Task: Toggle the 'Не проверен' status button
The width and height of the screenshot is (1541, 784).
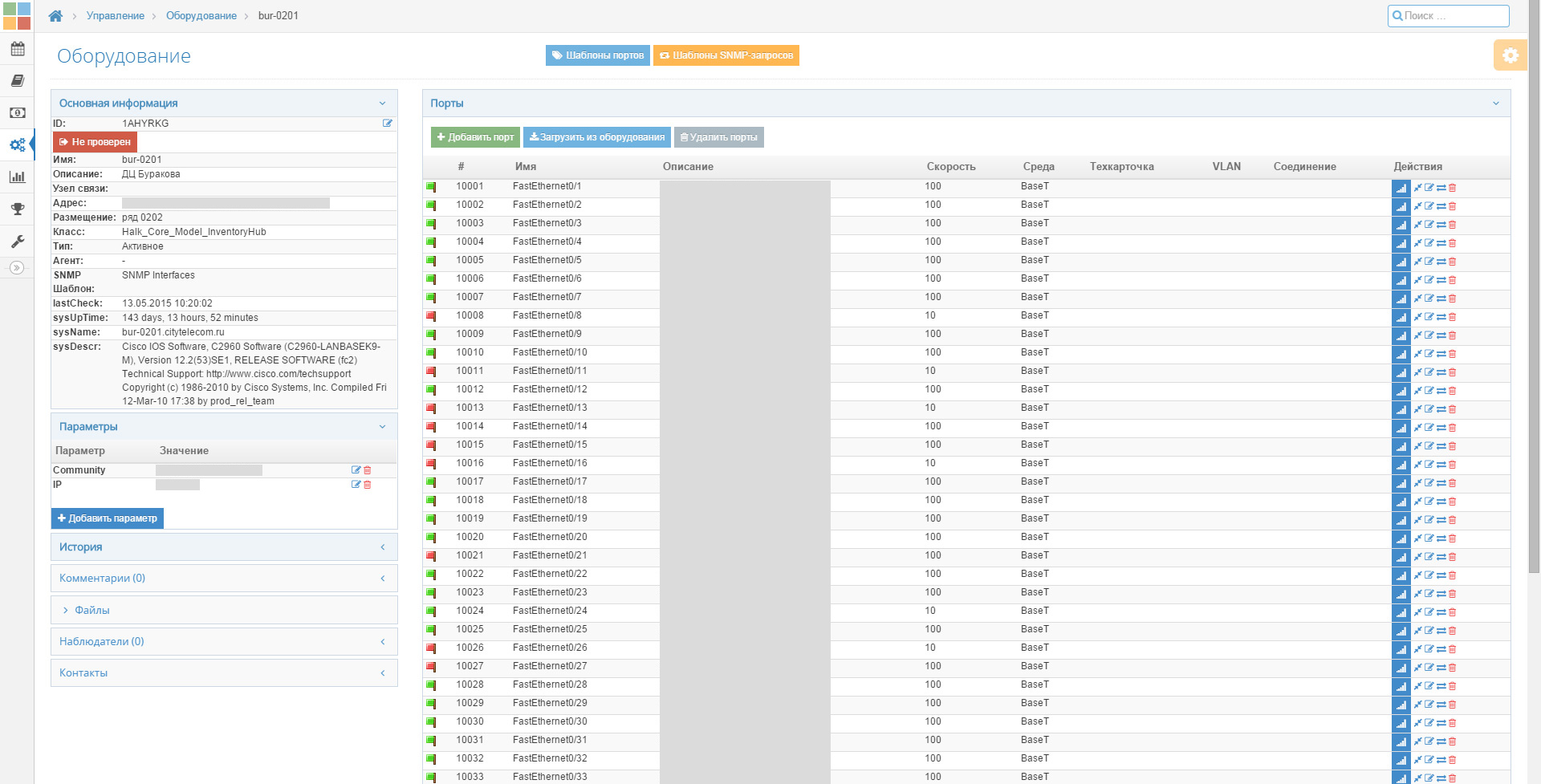Action: tap(95, 142)
